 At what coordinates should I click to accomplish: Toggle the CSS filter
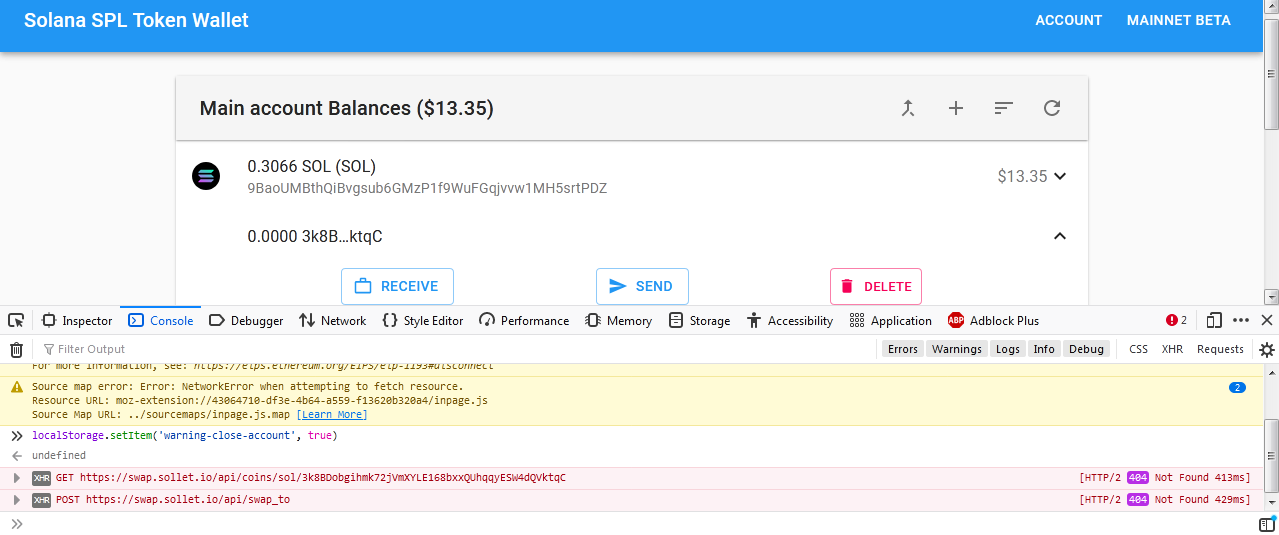coord(1138,349)
